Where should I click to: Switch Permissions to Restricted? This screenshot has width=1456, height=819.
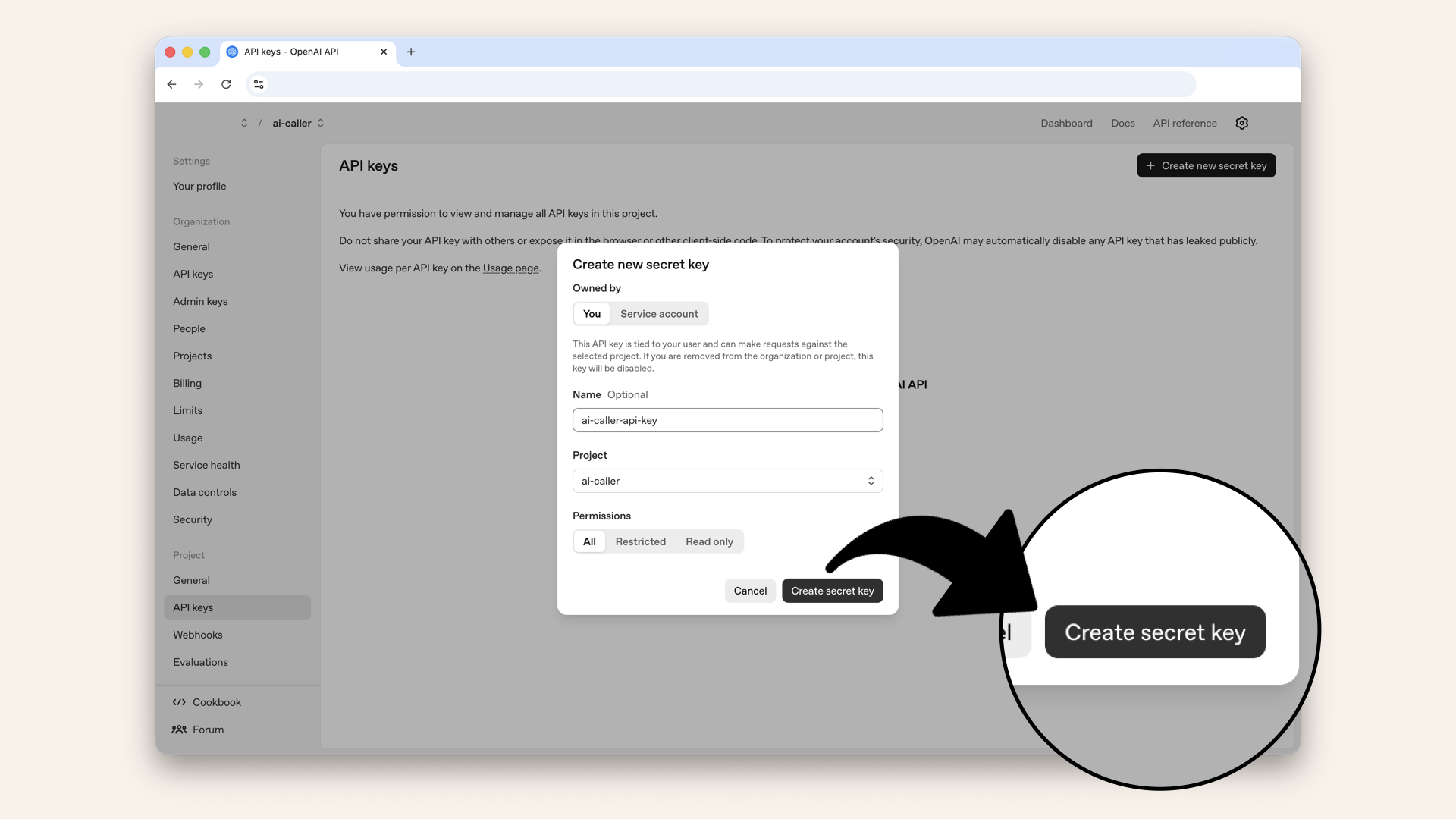coord(641,541)
